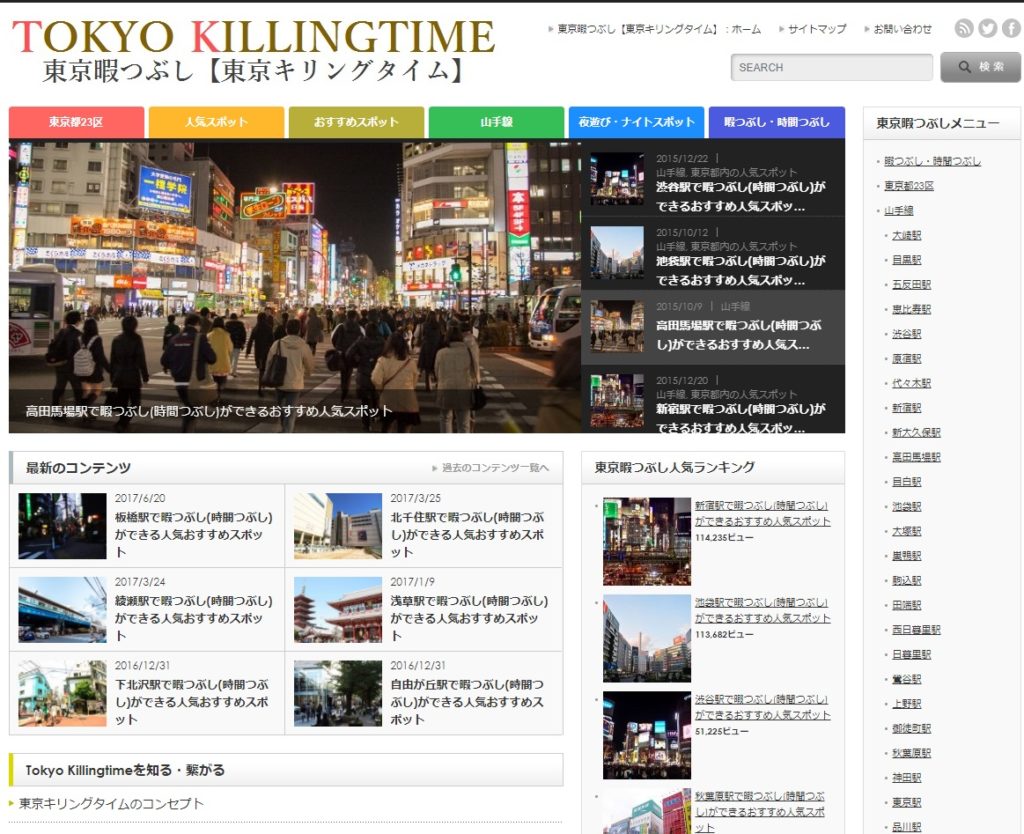Open the orange 人気スポット tab
The height and width of the screenshot is (834, 1024).
pyautogui.click(x=215, y=120)
